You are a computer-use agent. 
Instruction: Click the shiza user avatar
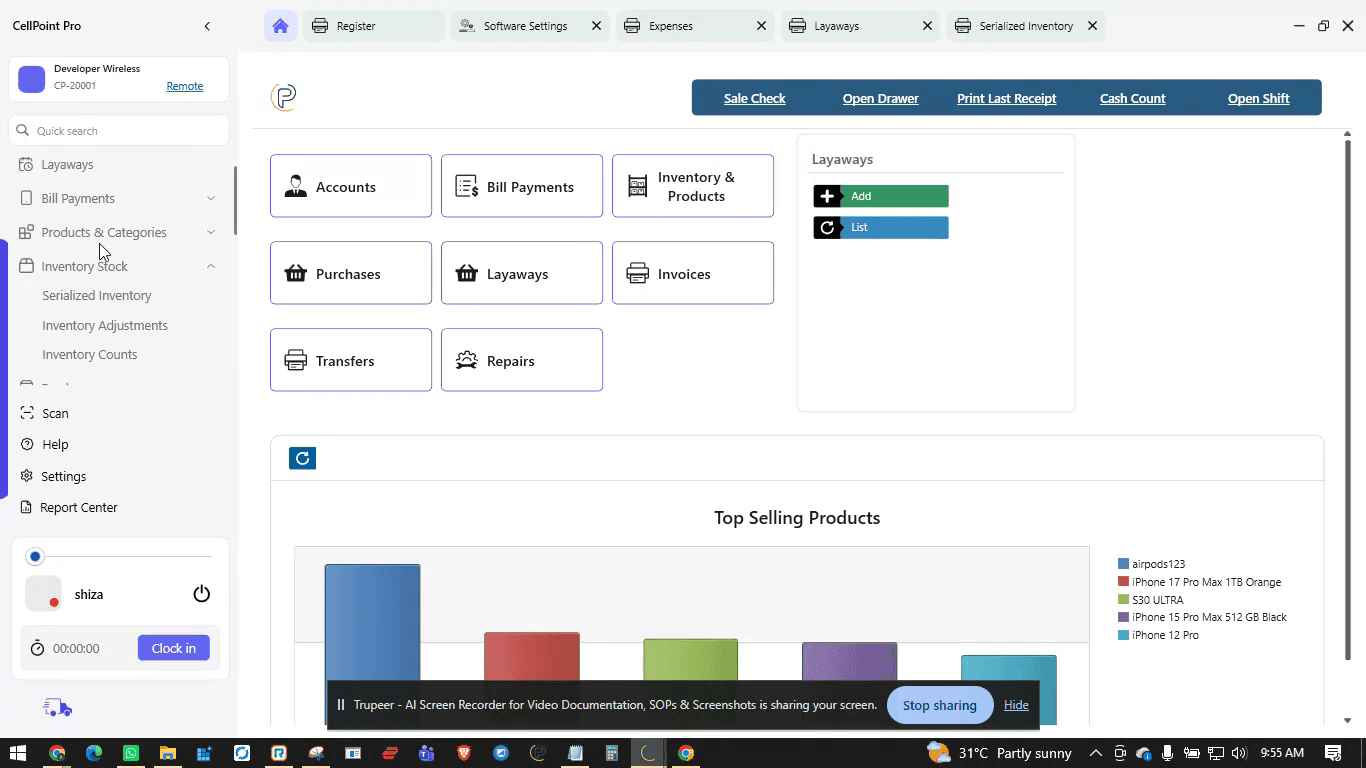pos(43,594)
